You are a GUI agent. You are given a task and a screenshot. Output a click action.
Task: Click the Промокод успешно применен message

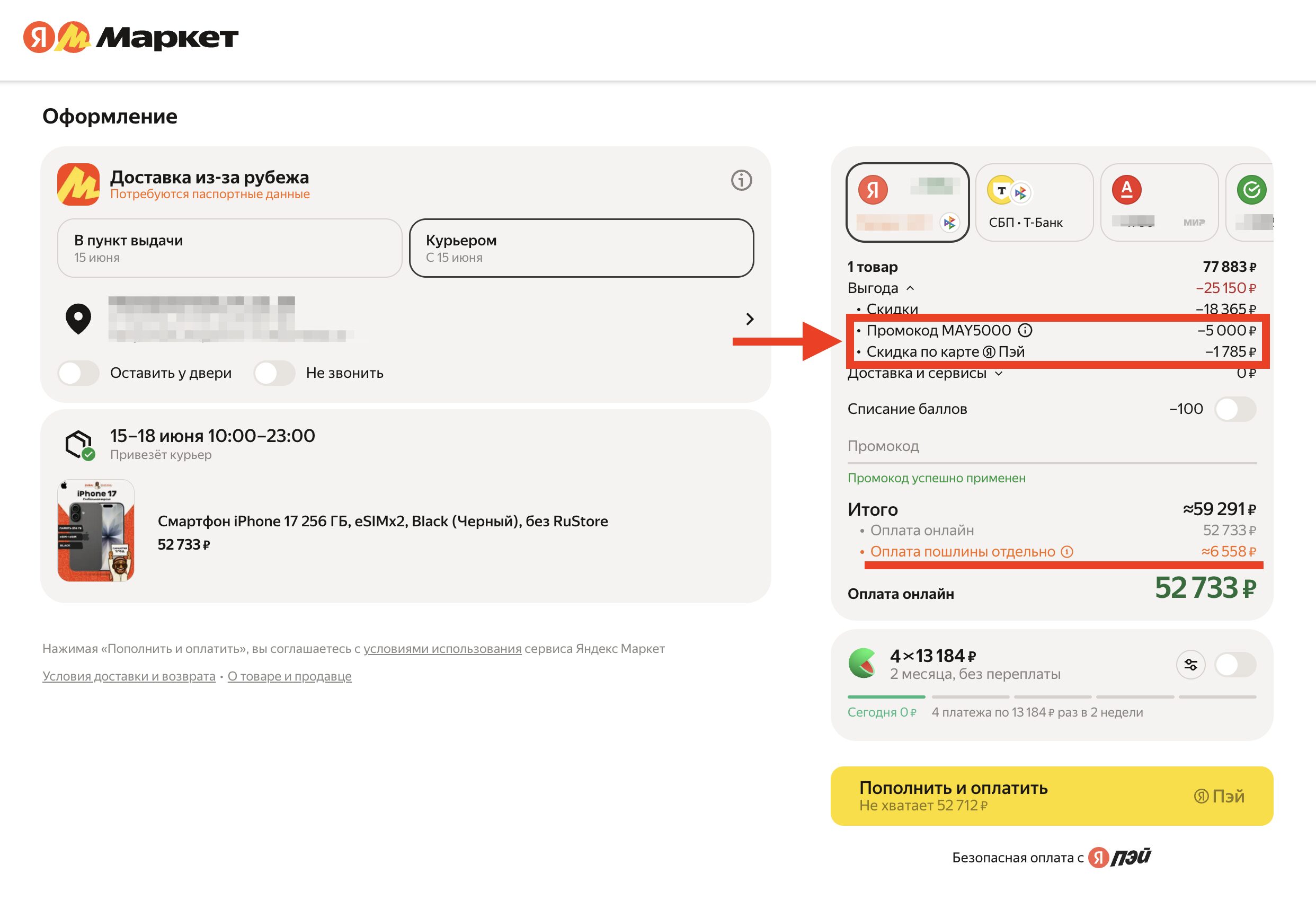[936, 478]
